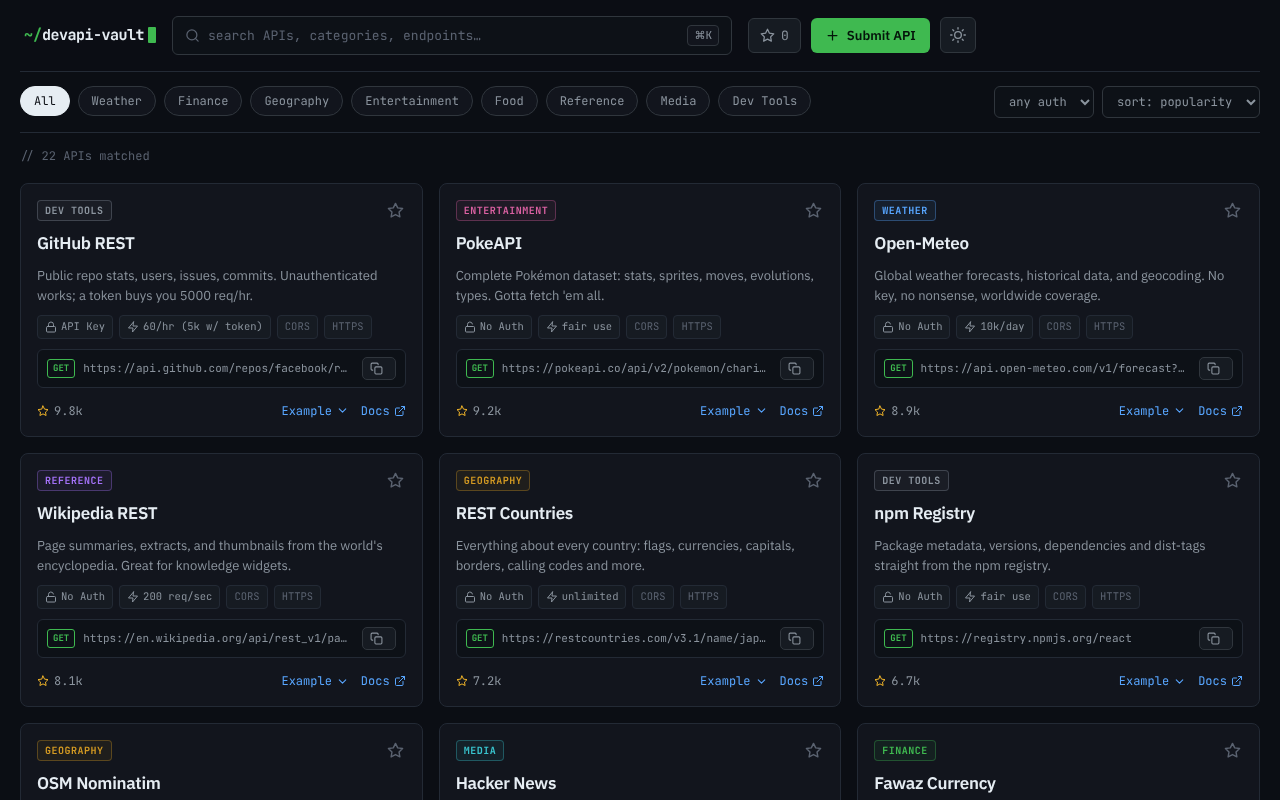1280x800 pixels.
Task: Click npm Registry 6.7k star rating
Action: (897, 681)
